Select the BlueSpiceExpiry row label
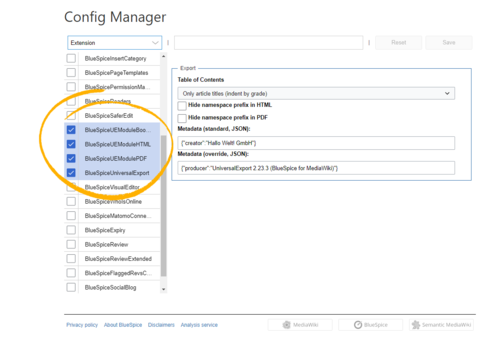The image size is (504, 361). pos(105,230)
